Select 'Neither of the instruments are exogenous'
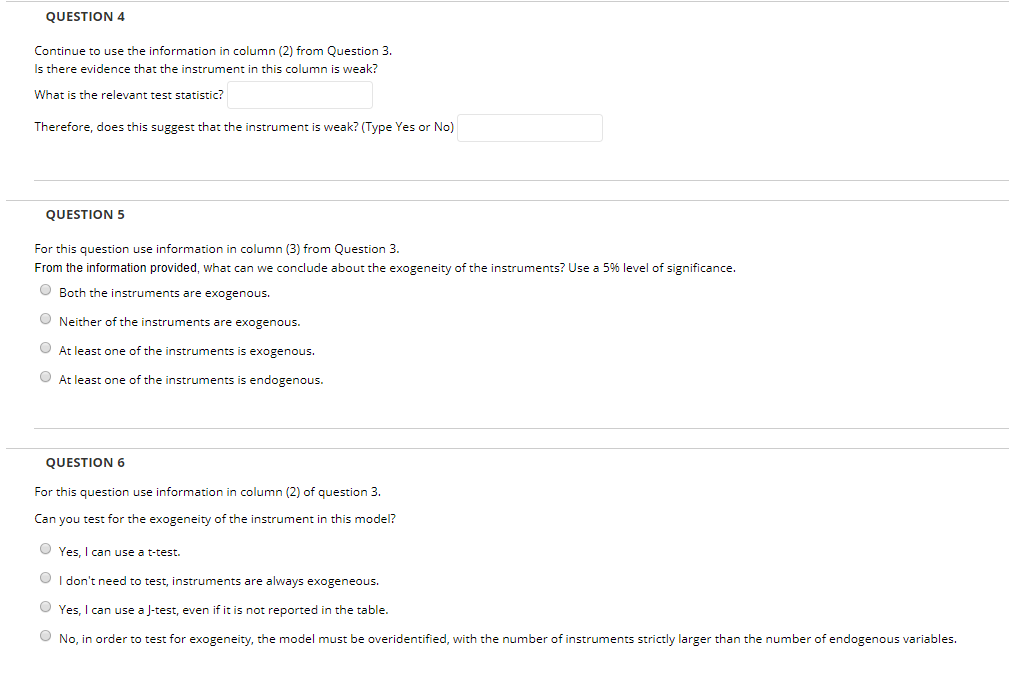The height and width of the screenshot is (687, 1009). [x=45, y=318]
